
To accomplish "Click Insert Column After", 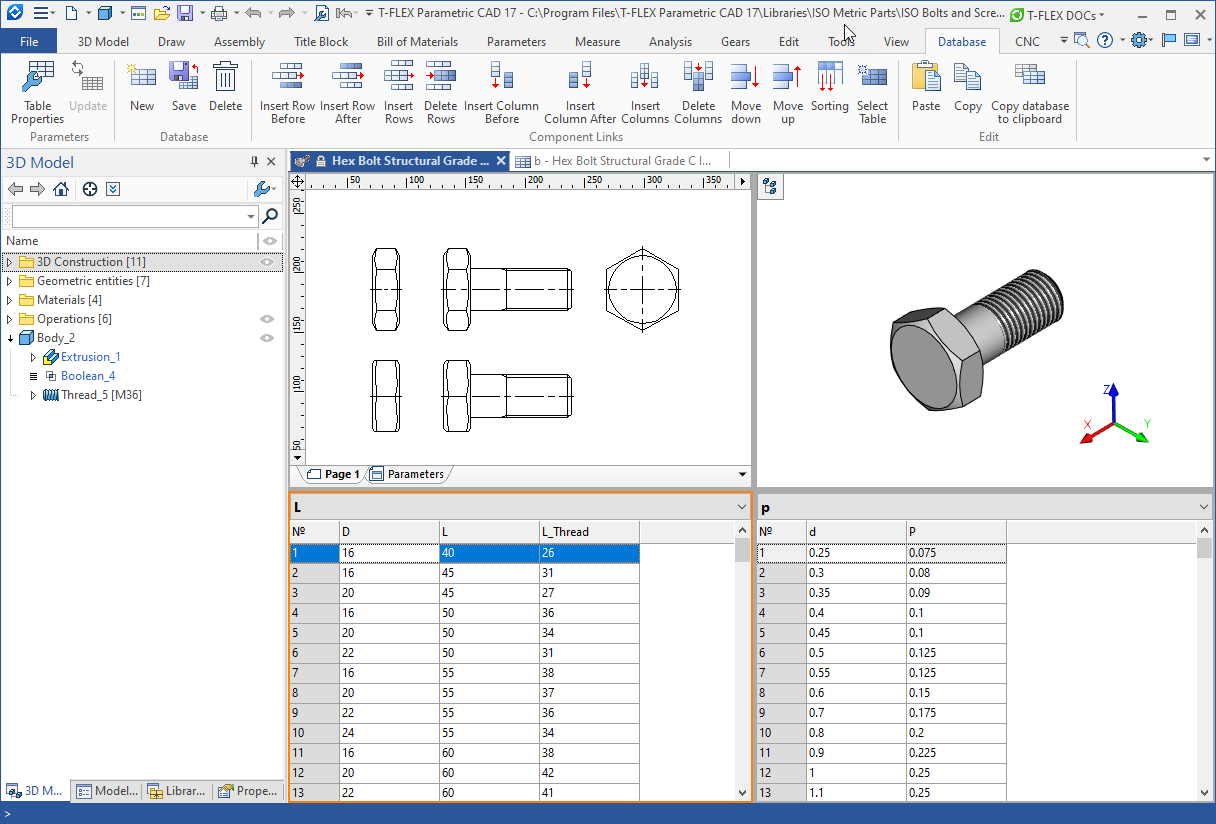I will tap(580, 92).
